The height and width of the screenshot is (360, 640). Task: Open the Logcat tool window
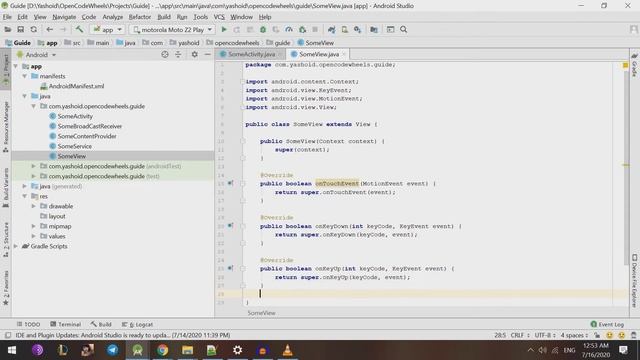[x=138, y=324]
